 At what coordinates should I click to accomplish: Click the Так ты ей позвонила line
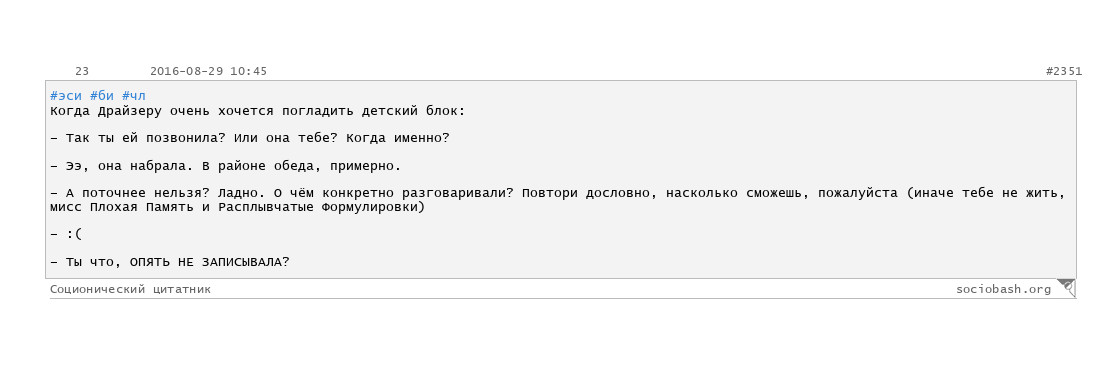coord(250,138)
